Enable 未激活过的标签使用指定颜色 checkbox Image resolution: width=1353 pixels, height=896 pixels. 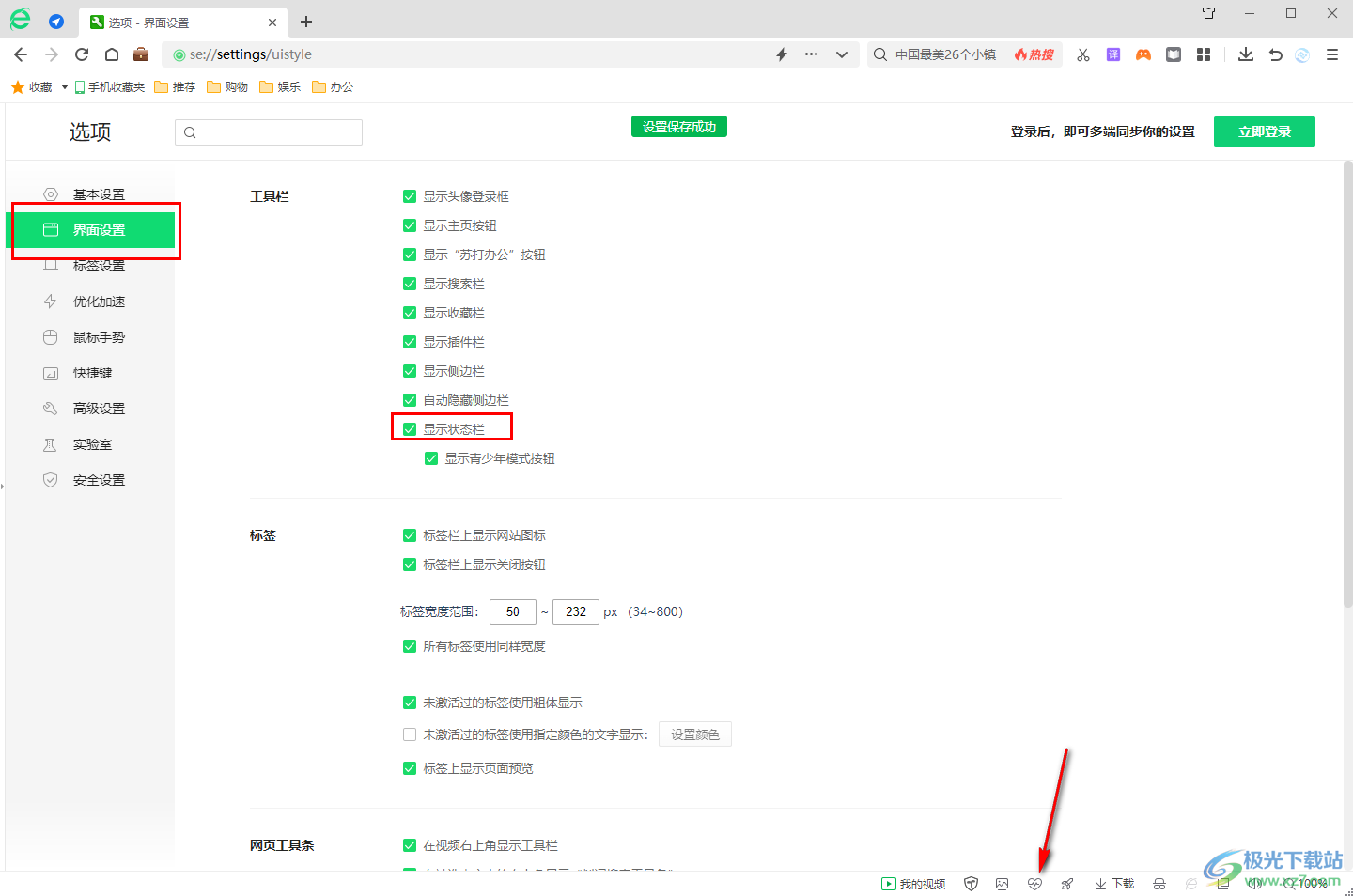pos(410,734)
